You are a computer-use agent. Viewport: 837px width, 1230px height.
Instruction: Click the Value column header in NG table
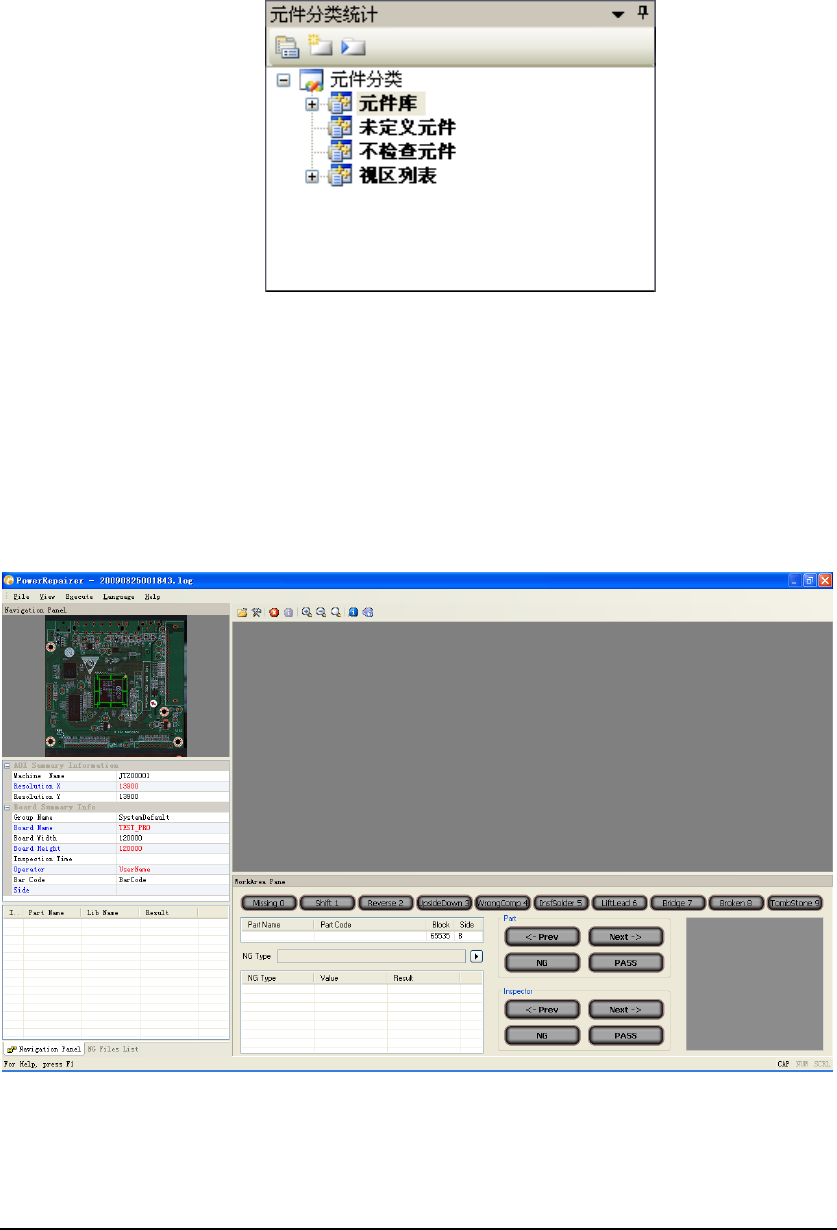[x=350, y=977]
